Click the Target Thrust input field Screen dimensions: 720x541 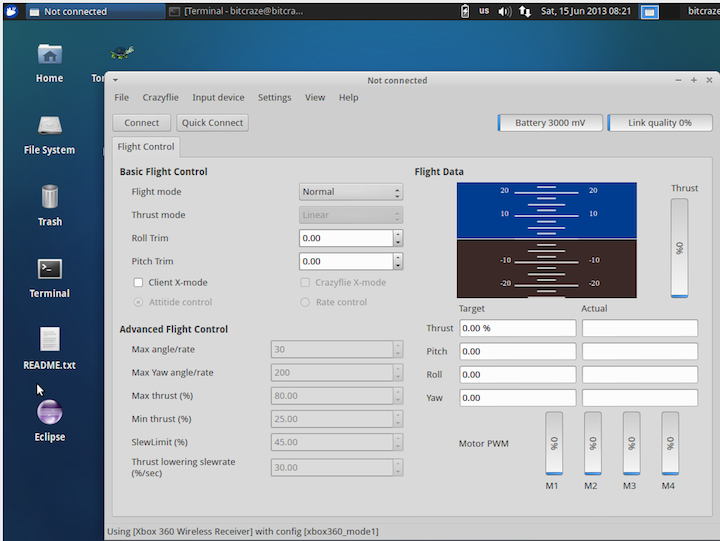click(x=516, y=328)
